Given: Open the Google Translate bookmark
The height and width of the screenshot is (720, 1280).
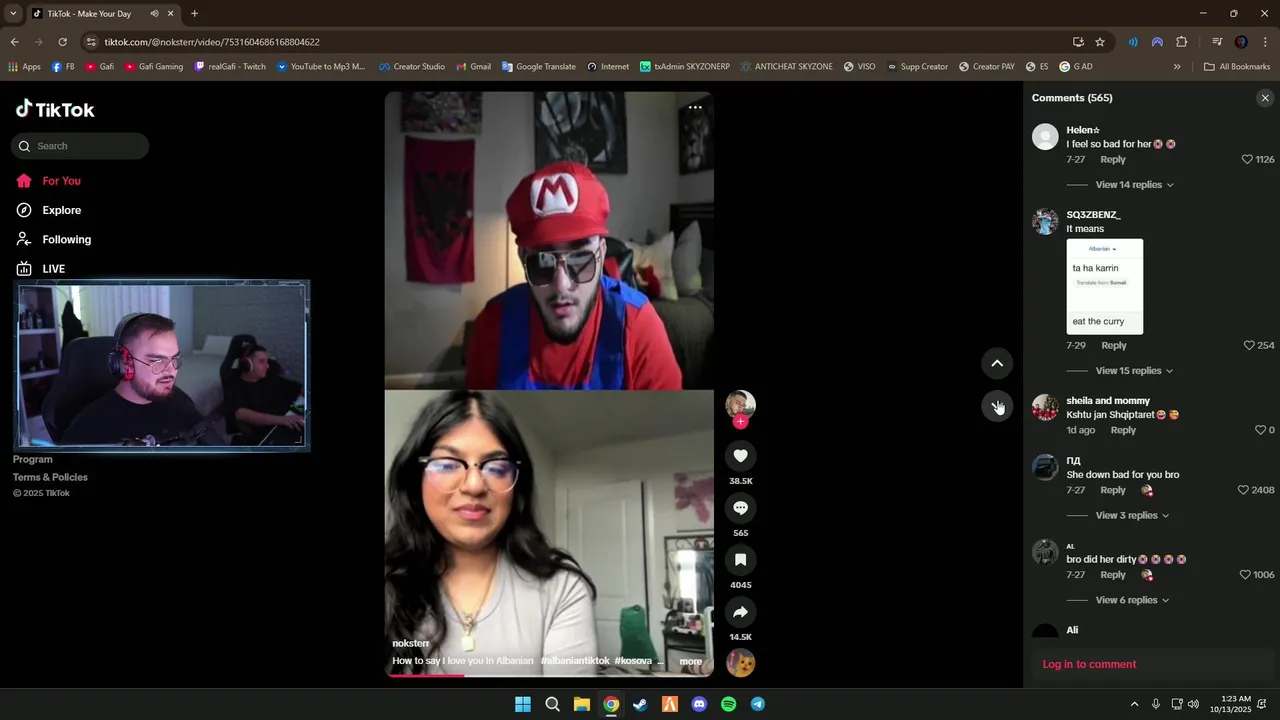Looking at the screenshot, I should click(x=538, y=67).
